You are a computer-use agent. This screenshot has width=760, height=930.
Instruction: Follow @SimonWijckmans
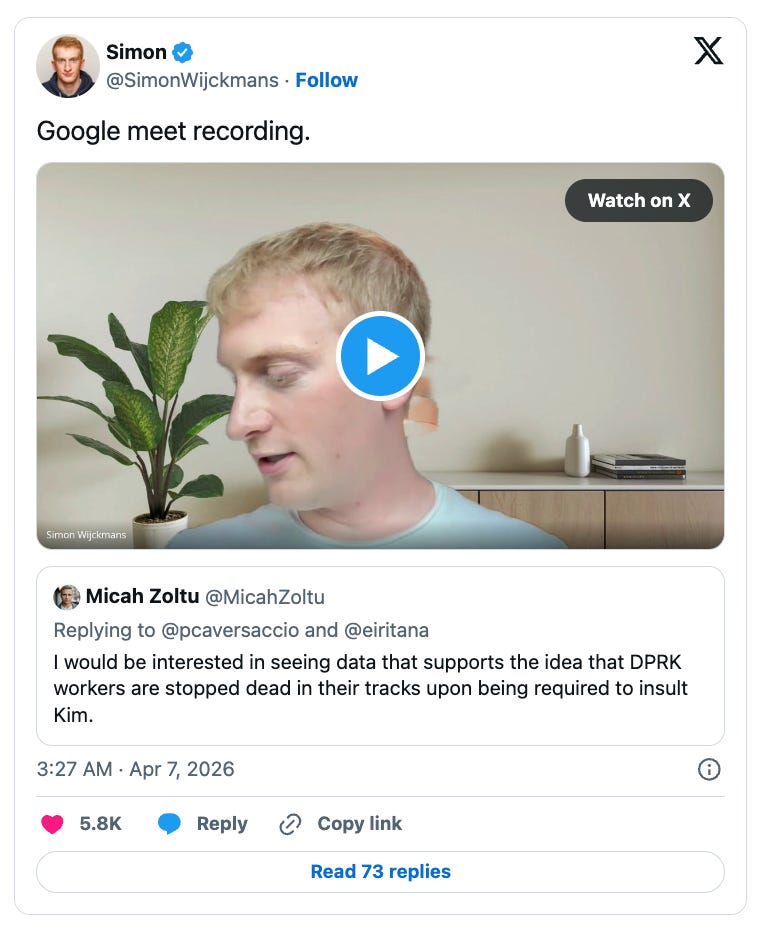(326, 80)
